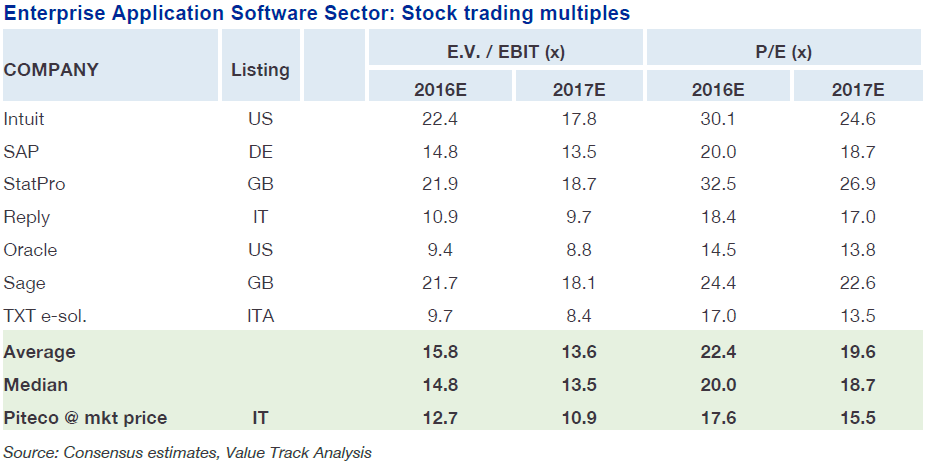
Task: Select the Sage company name
Action: pyautogui.click(x=25, y=284)
